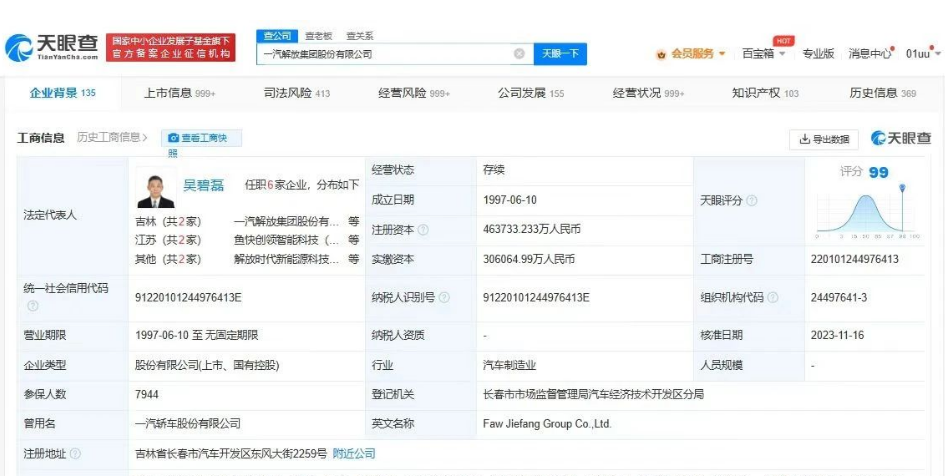Screen dimensions: 945x476
Task: Switch to the 上市信息 tab
Action: (x=179, y=93)
